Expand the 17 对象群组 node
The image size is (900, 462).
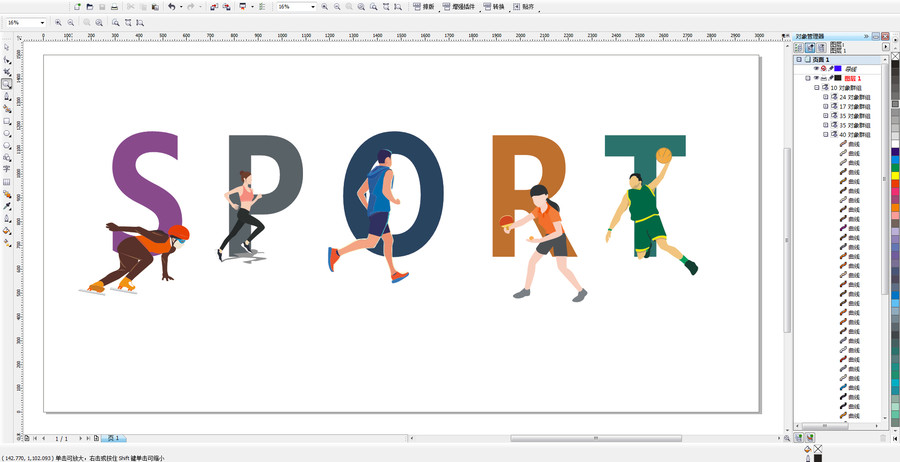[x=826, y=106]
